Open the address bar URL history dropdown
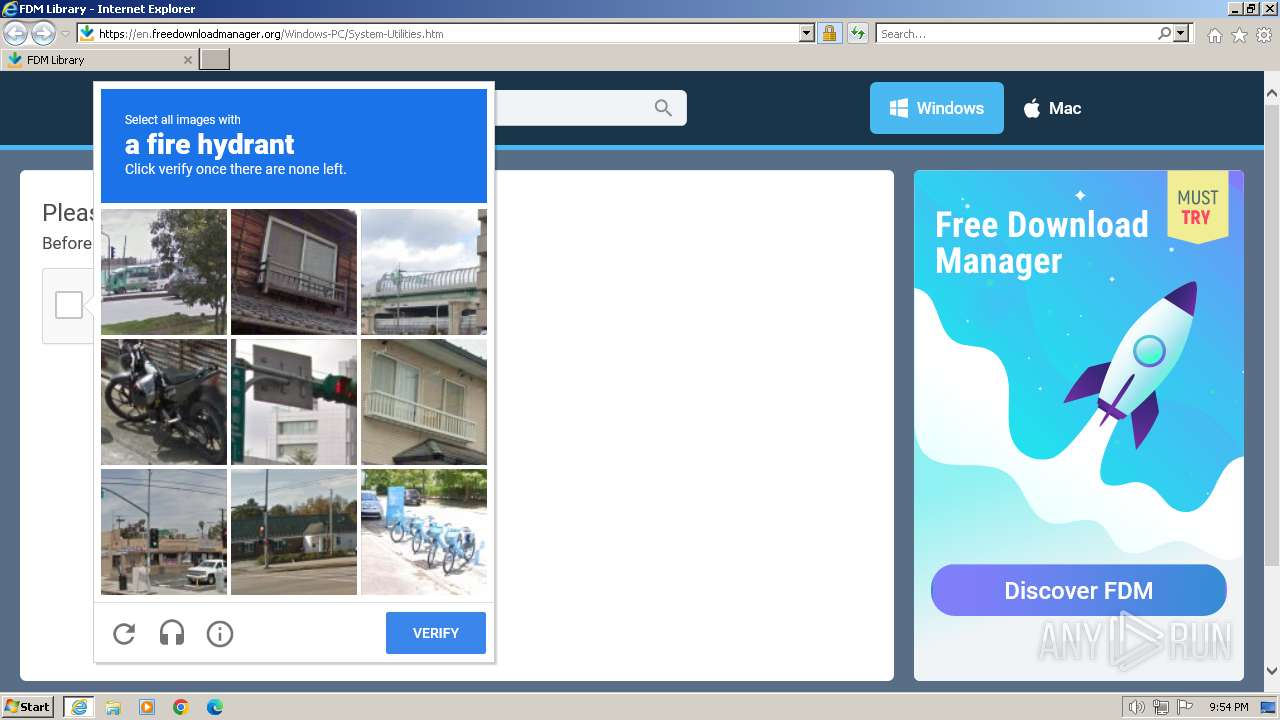 (x=807, y=33)
